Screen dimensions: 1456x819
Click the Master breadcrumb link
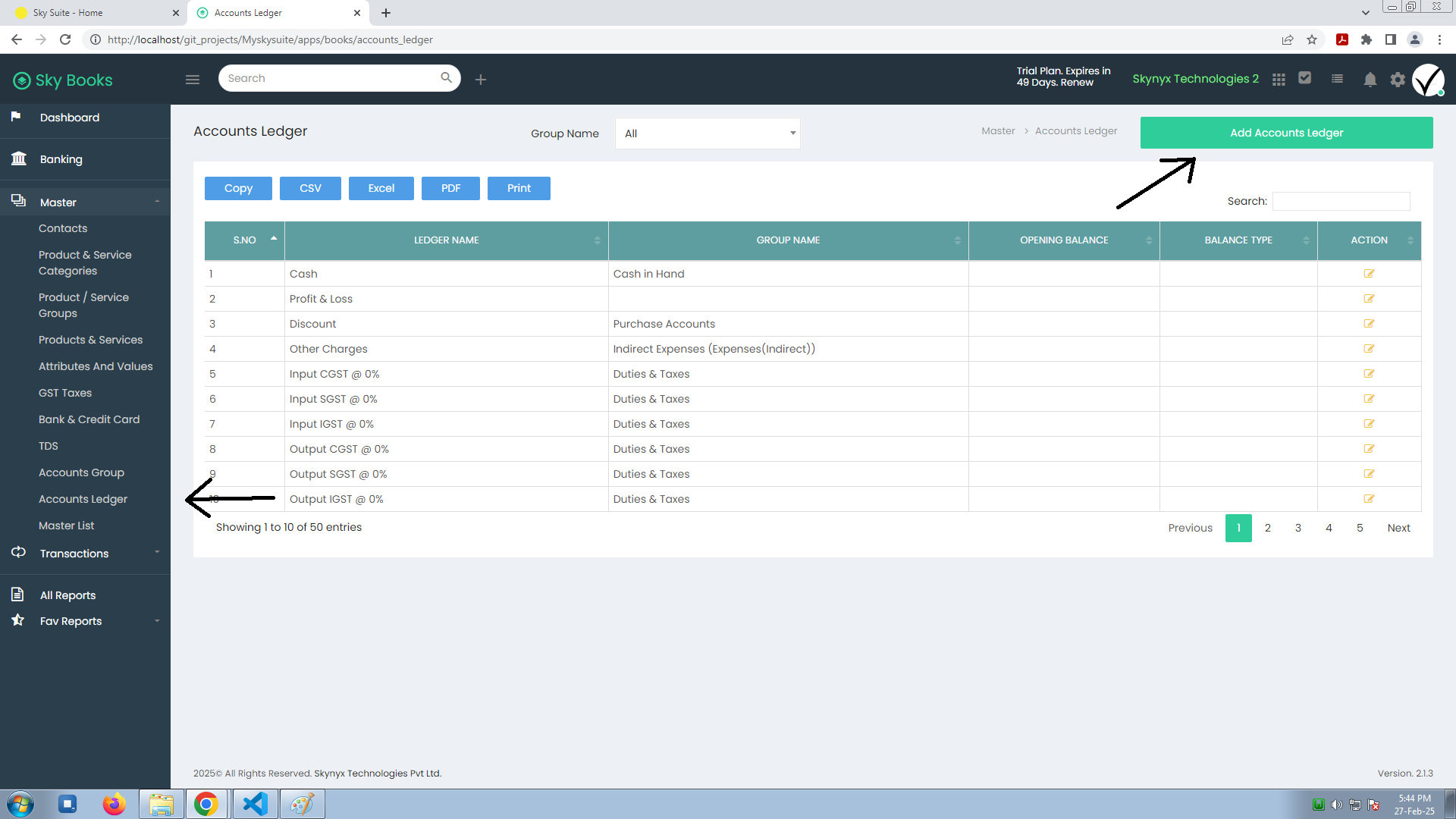tap(998, 131)
